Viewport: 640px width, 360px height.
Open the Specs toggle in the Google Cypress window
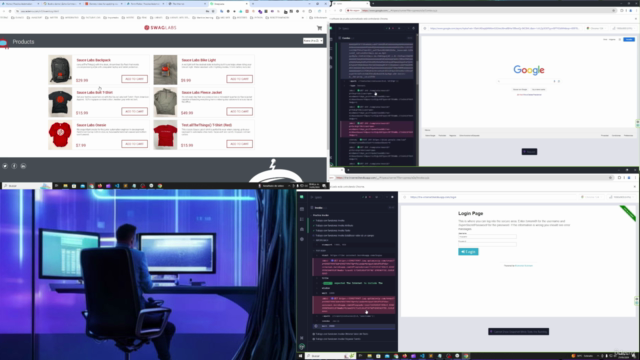pos(344,29)
